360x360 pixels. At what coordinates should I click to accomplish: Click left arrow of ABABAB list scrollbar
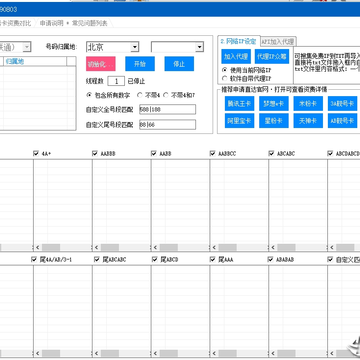click(273, 353)
